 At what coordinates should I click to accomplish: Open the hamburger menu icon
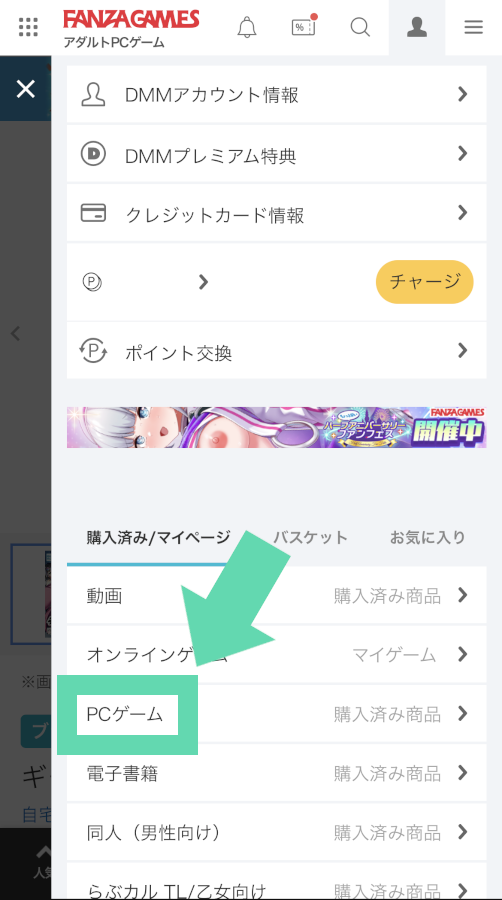click(x=473, y=27)
